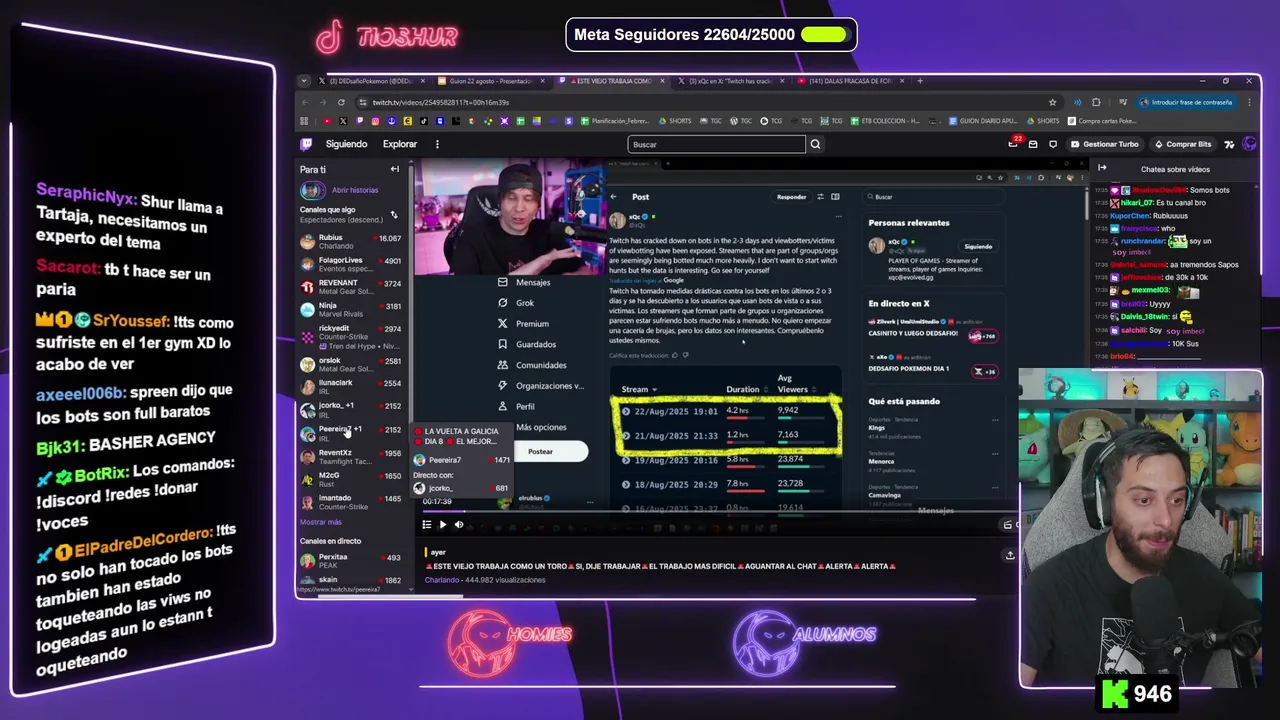The height and width of the screenshot is (720, 1280).
Task: Click Mostrar más in followed channels
Action: [320, 522]
